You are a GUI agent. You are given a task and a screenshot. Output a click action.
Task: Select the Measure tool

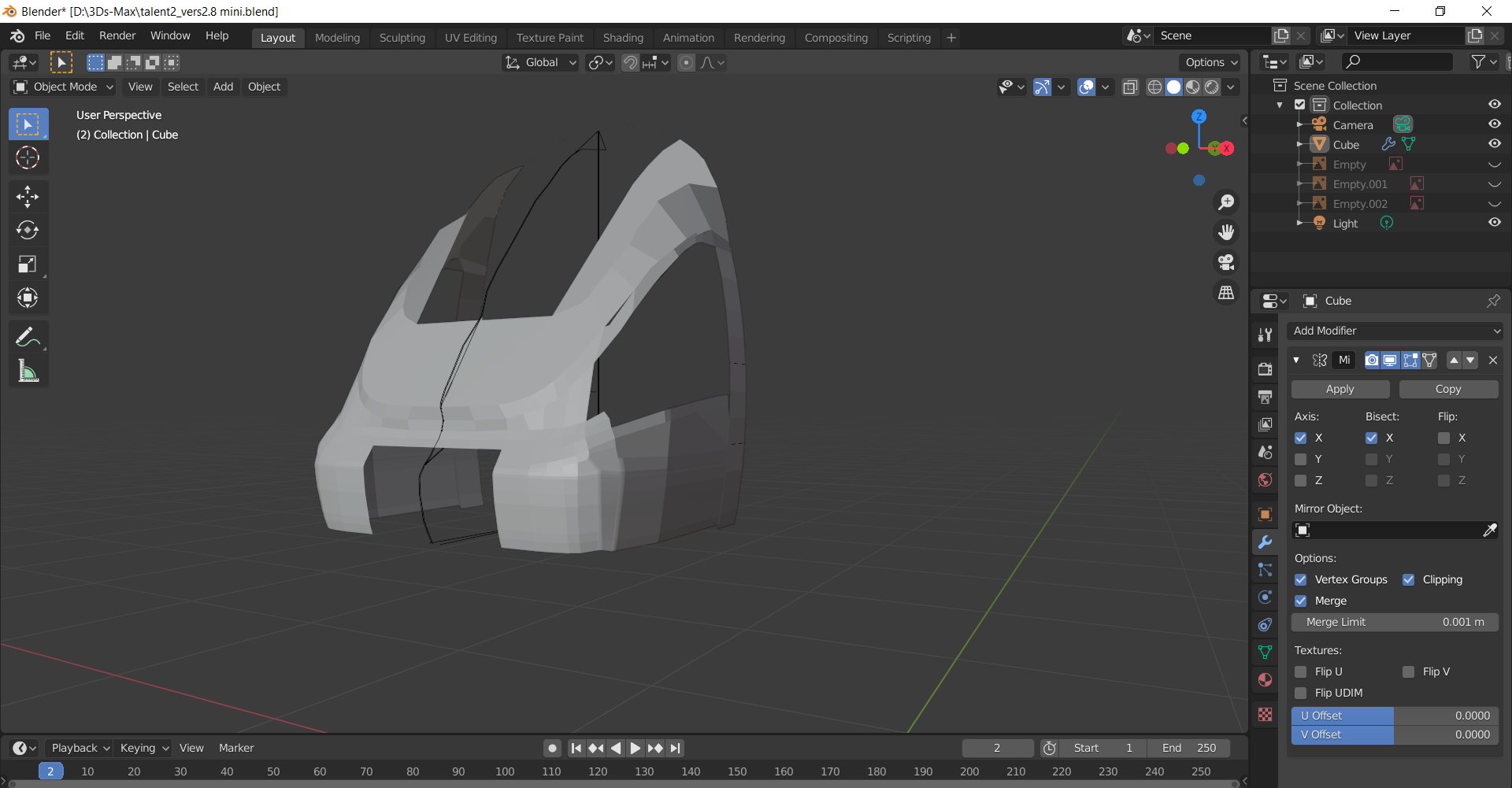(x=28, y=372)
